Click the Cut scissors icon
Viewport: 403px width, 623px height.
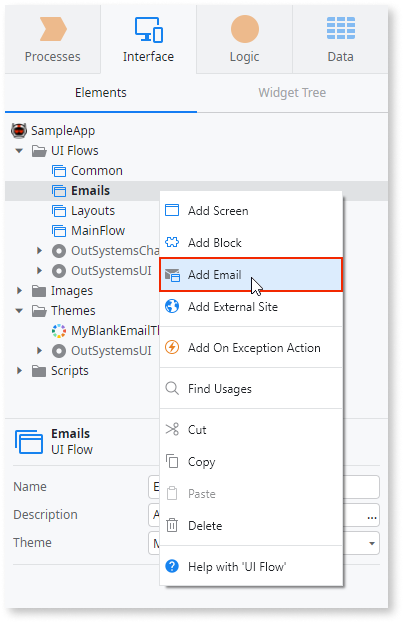pos(172,429)
